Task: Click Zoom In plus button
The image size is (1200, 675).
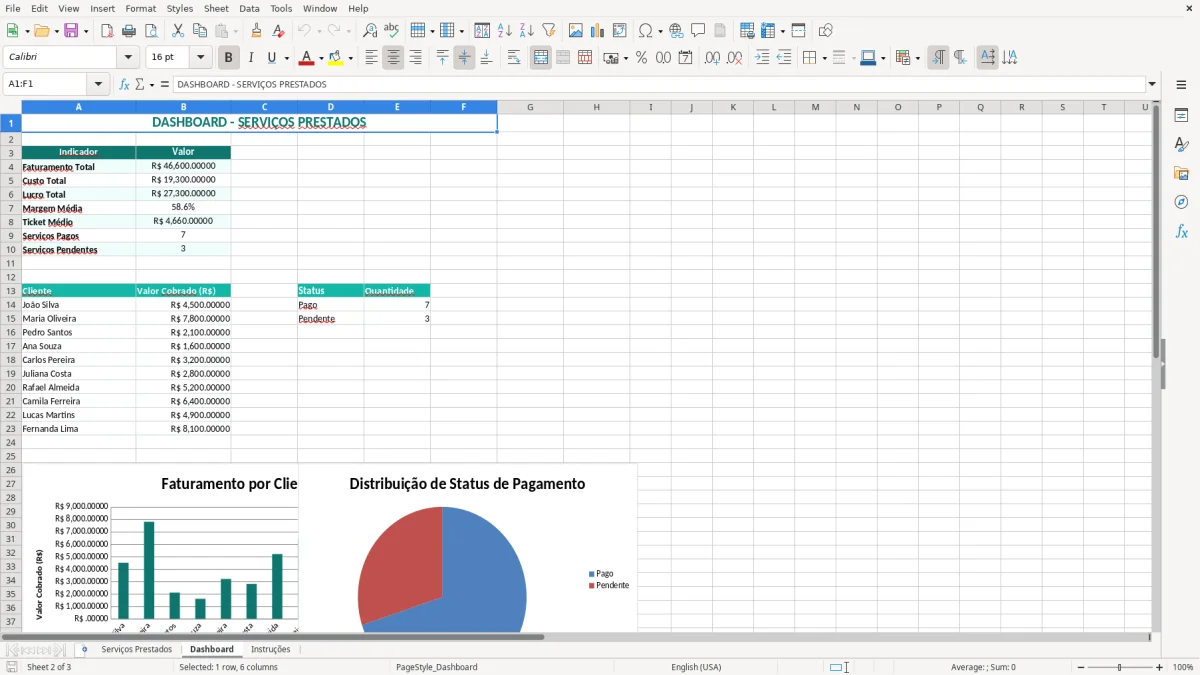Action: coord(1159,667)
